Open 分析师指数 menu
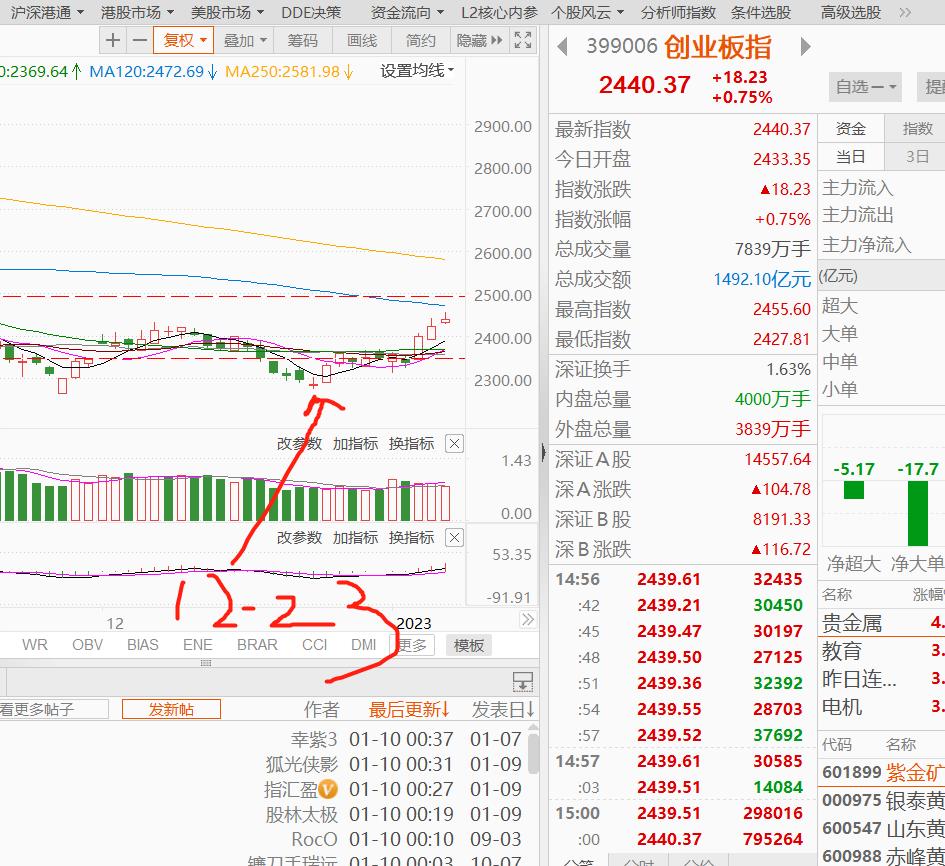 [678, 12]
